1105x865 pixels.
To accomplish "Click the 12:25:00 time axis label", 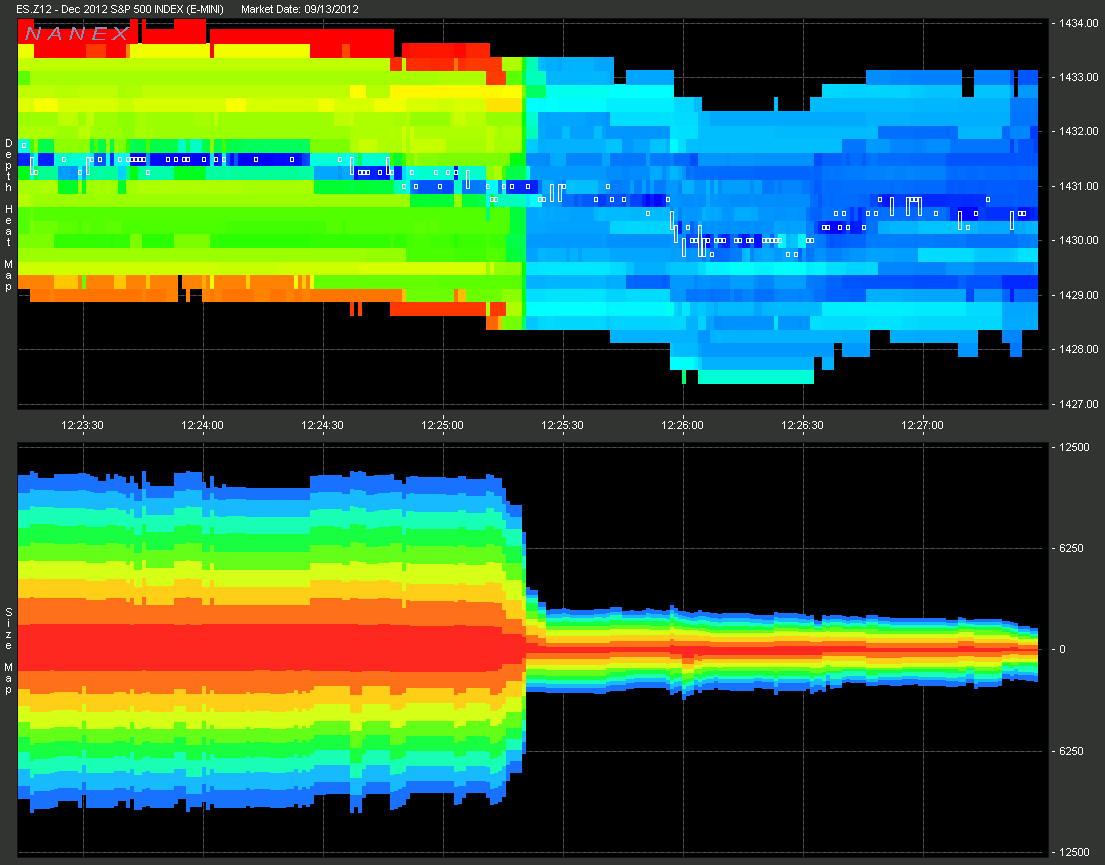I will [x=443, y=425].
